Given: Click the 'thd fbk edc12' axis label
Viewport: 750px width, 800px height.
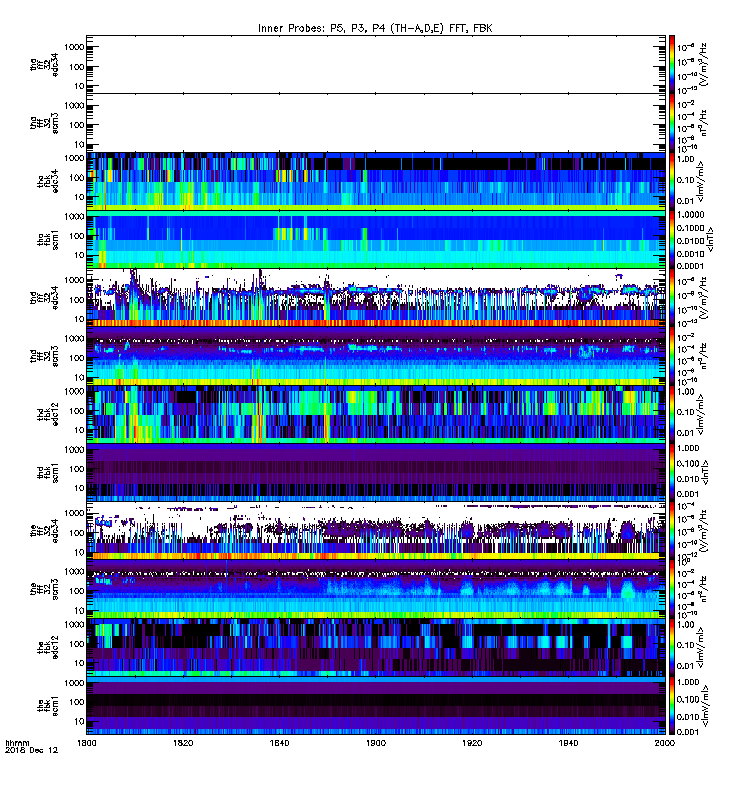Looking at the screenshot, I should (x=48, y=414).
